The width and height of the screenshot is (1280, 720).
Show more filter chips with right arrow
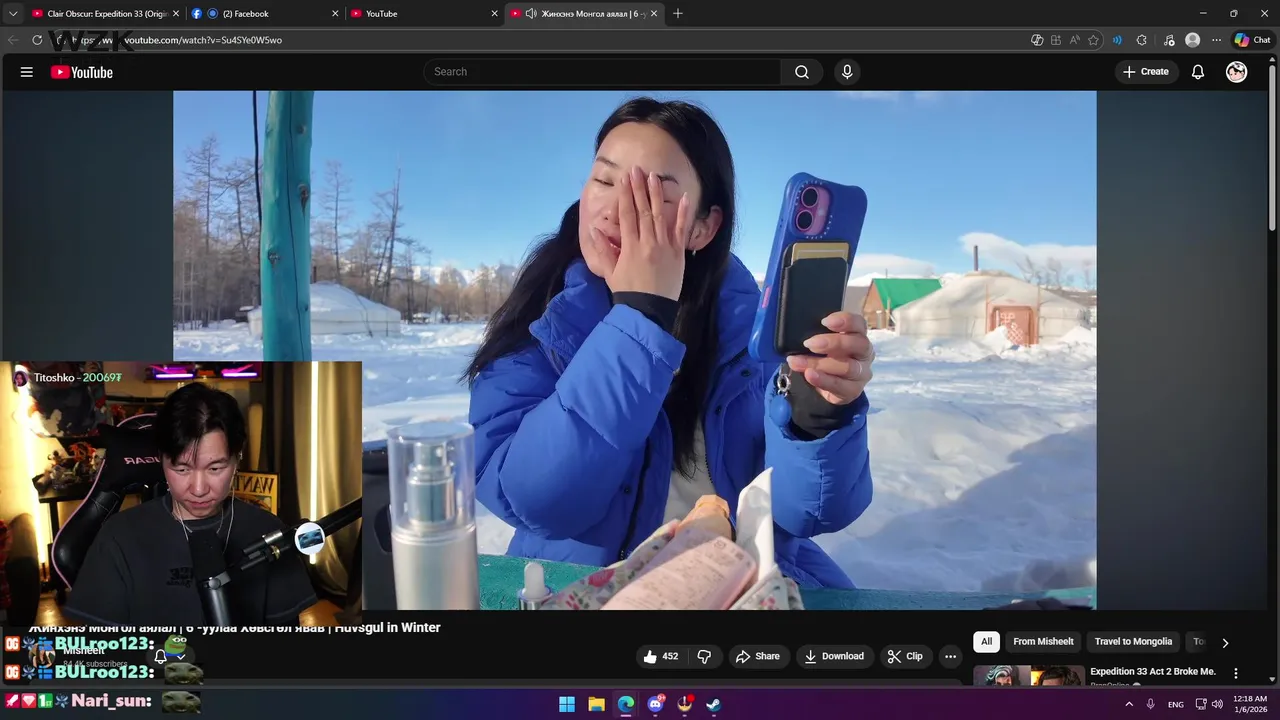(1225, 643)
